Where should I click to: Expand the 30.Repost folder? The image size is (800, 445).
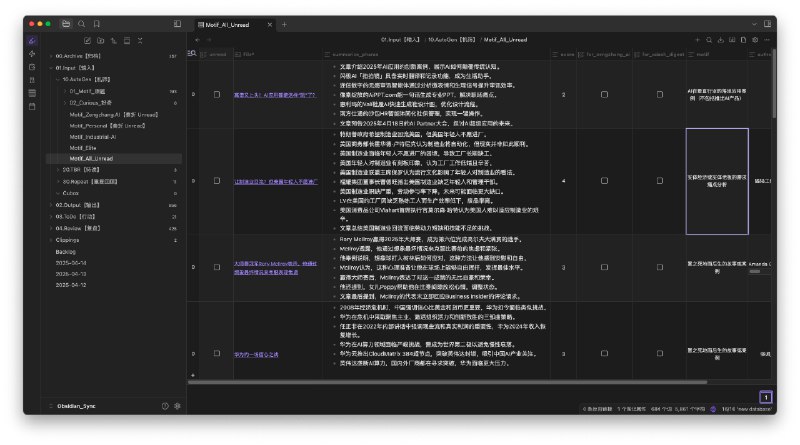pyautogui.click(x=58, y=182)
